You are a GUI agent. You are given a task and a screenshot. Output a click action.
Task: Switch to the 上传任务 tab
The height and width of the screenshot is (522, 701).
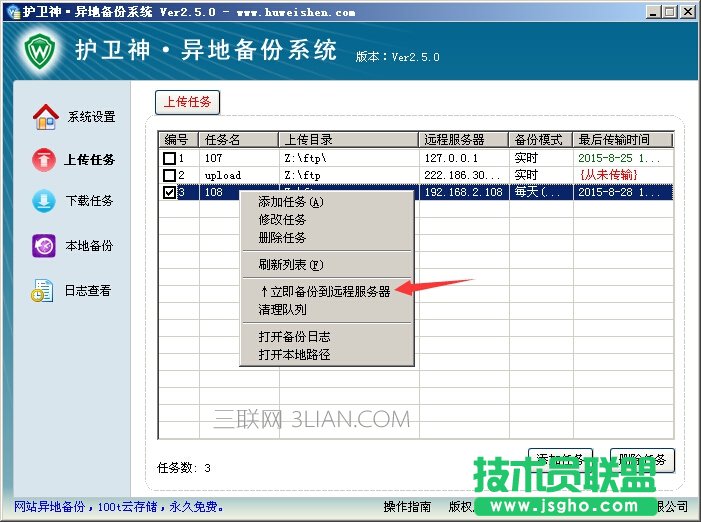click(x=187, y=102)
